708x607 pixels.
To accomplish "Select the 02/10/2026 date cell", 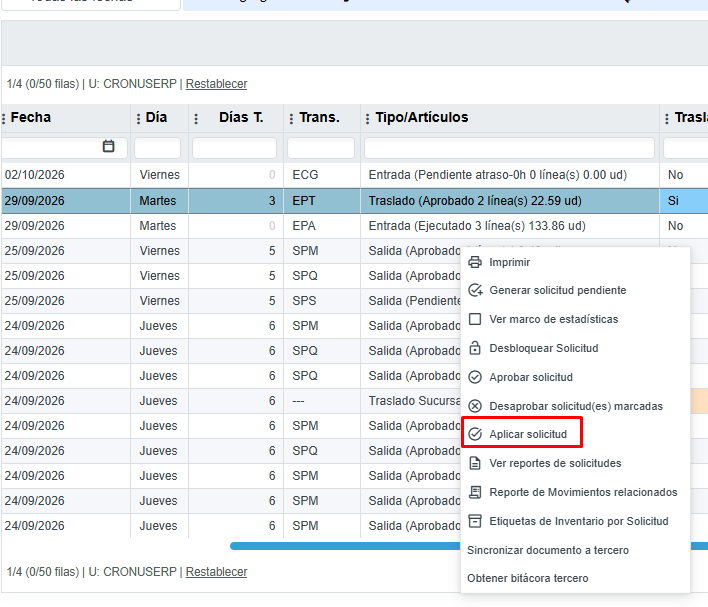I will click(65, 175).
